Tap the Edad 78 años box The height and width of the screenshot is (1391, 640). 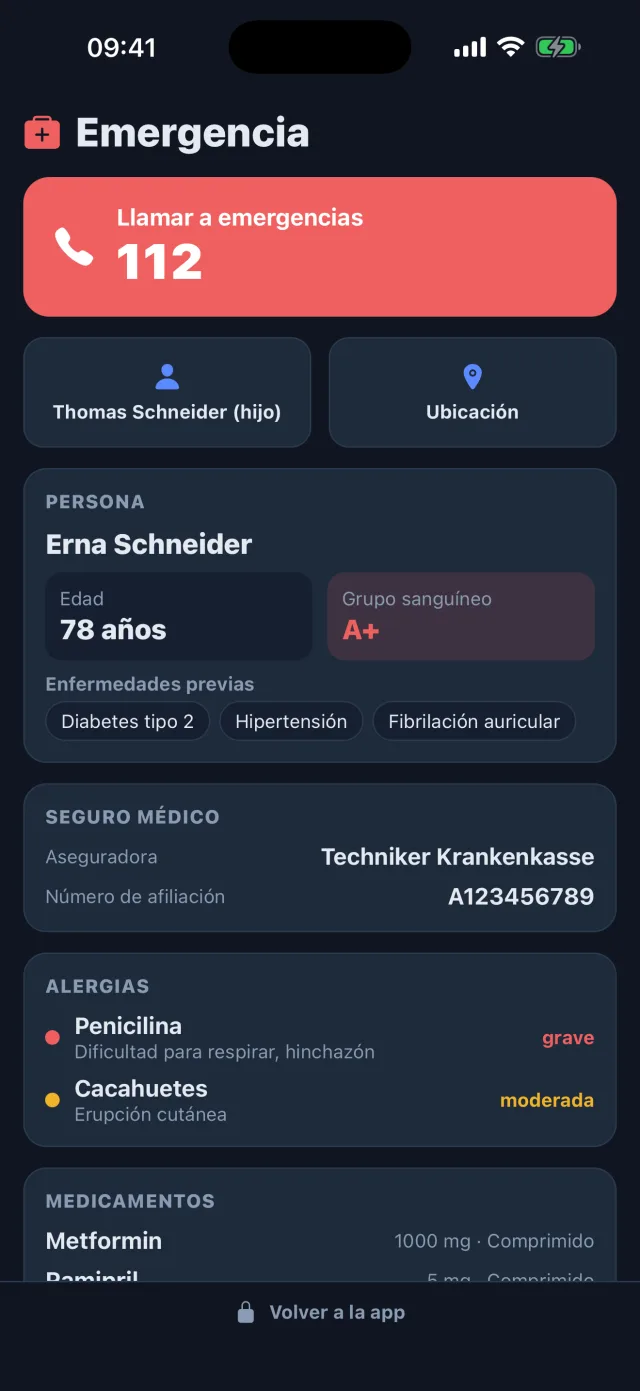[179, 616]
